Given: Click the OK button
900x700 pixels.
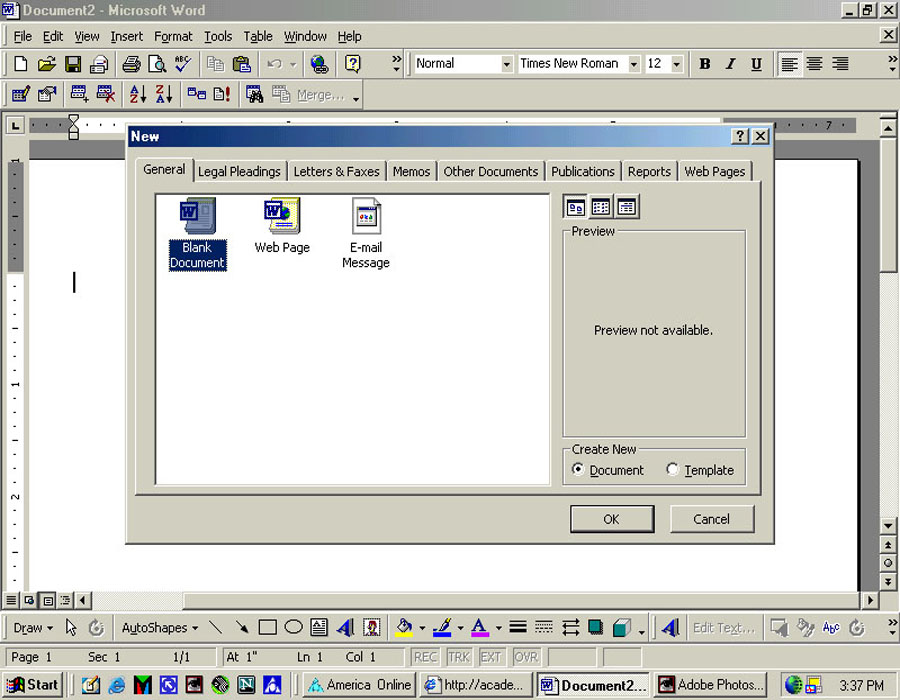Looking at the screenshot, I should 611,519.
